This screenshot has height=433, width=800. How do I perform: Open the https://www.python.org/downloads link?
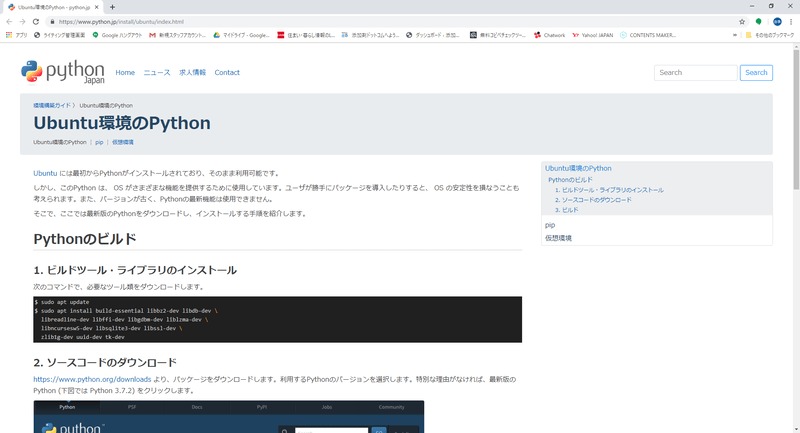92,379
